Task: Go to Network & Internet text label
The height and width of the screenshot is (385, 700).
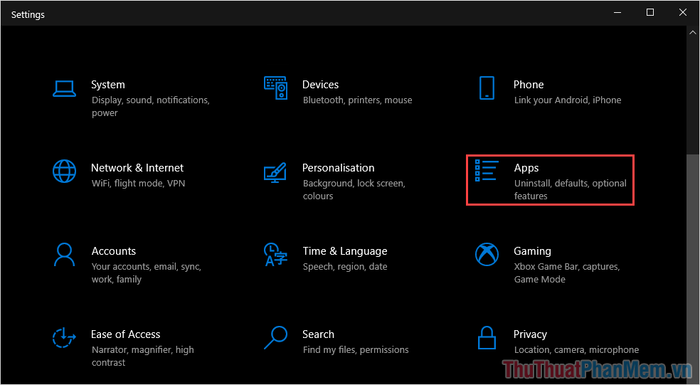Action: (137, 168)
